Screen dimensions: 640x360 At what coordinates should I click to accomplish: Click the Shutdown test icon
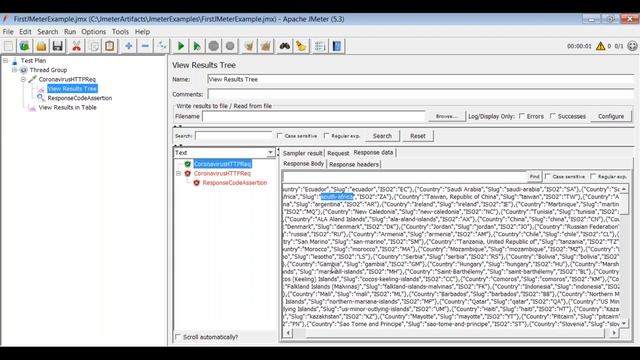pyautogui.click(x=230, y=46)
